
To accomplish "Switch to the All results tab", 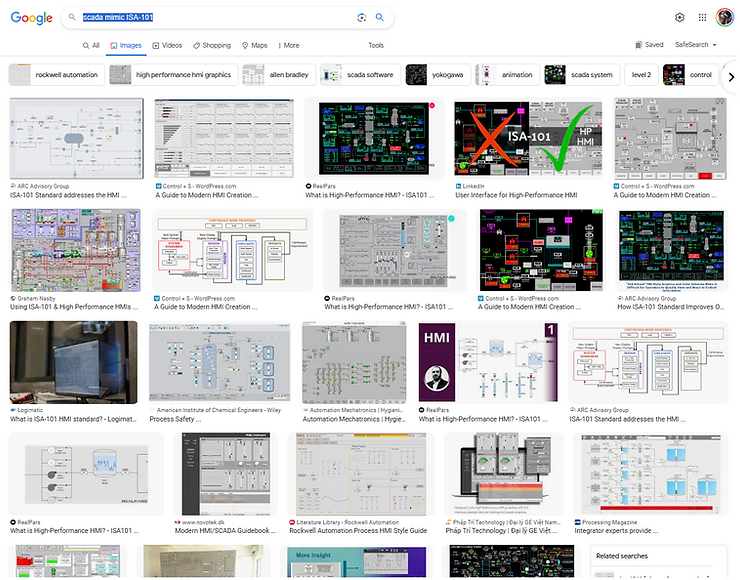I will click(x=91, y=45).
